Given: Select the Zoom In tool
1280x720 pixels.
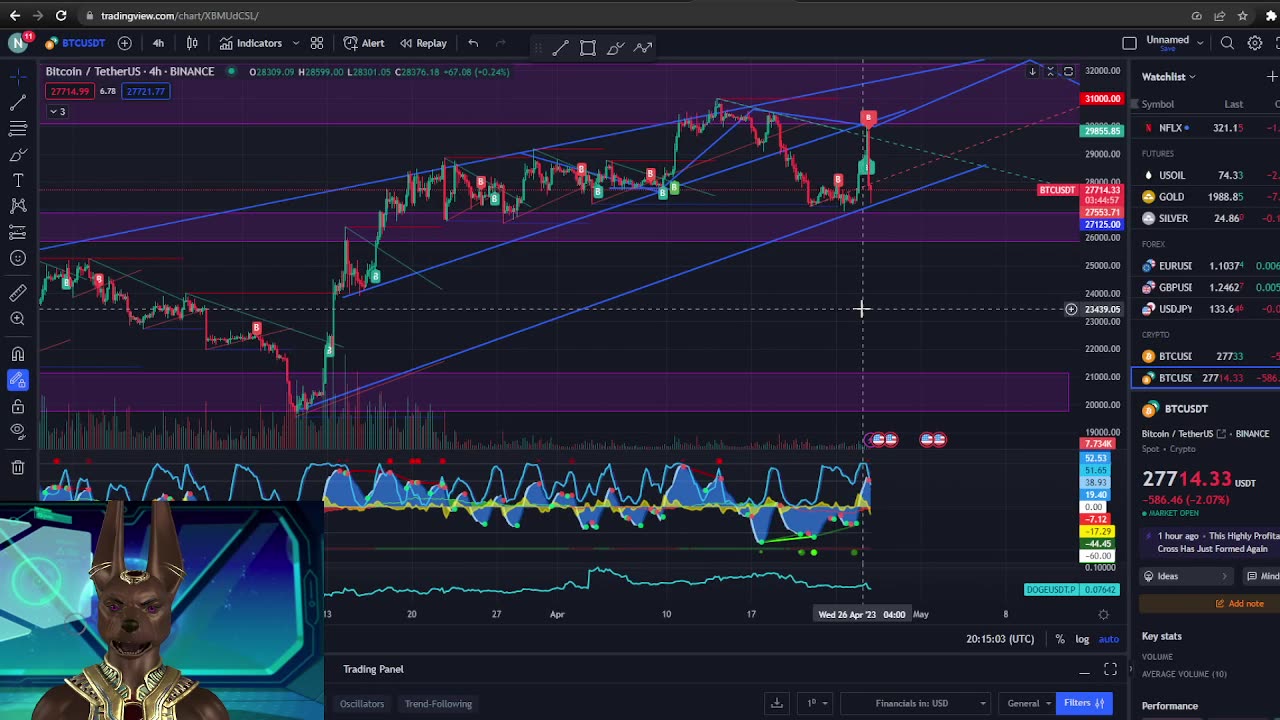Looking at the screenshot, I should coord(18,318).
